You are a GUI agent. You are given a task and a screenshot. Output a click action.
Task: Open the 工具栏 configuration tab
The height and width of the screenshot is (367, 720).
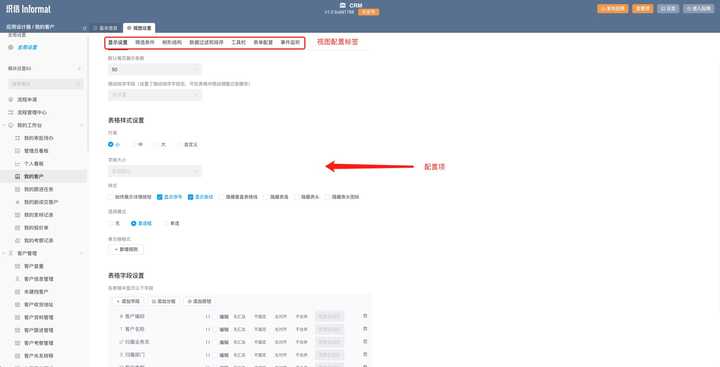click(238, 42)
